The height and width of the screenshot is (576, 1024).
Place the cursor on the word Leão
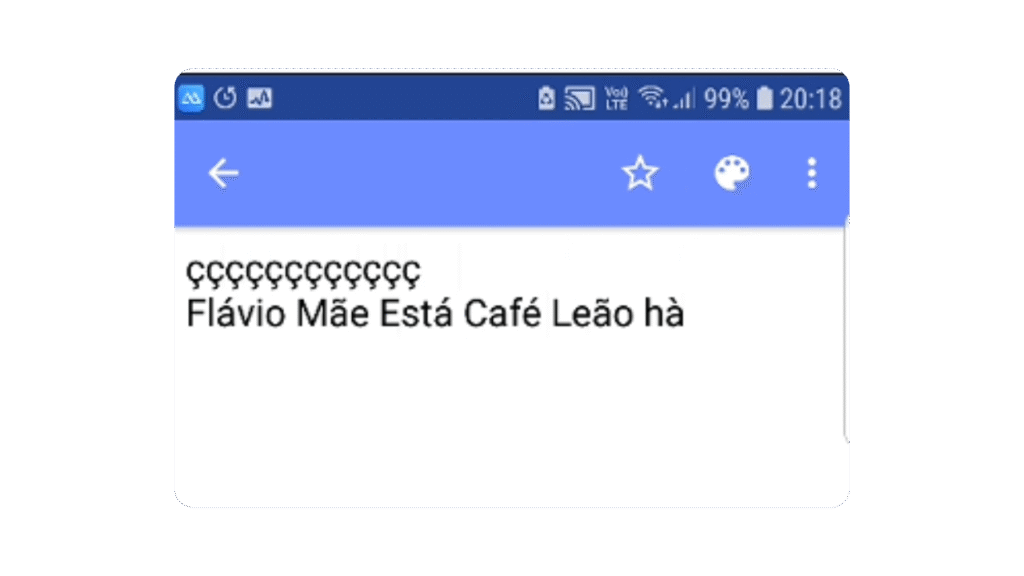coord(592,313)
